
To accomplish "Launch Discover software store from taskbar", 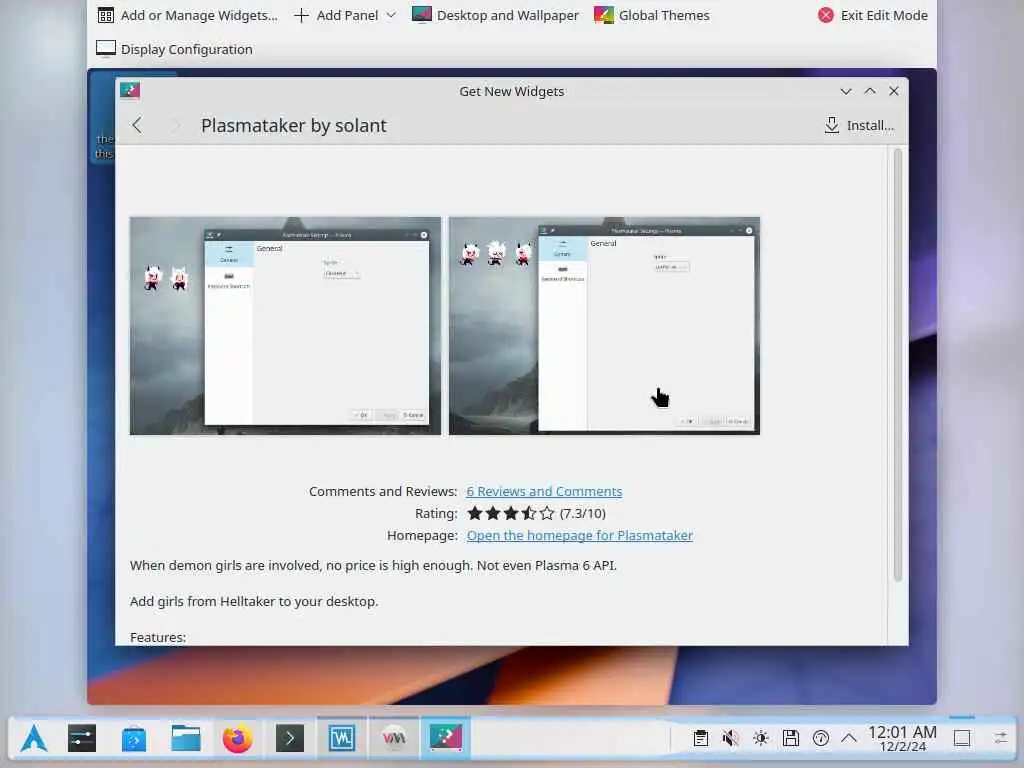I will 134,739.
